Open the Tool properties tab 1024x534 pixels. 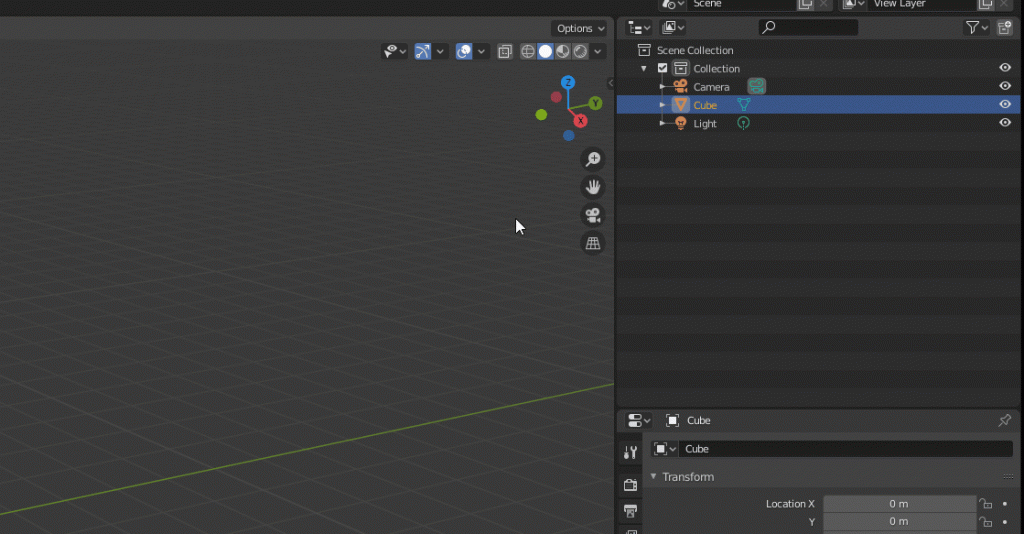click(630, 453)
